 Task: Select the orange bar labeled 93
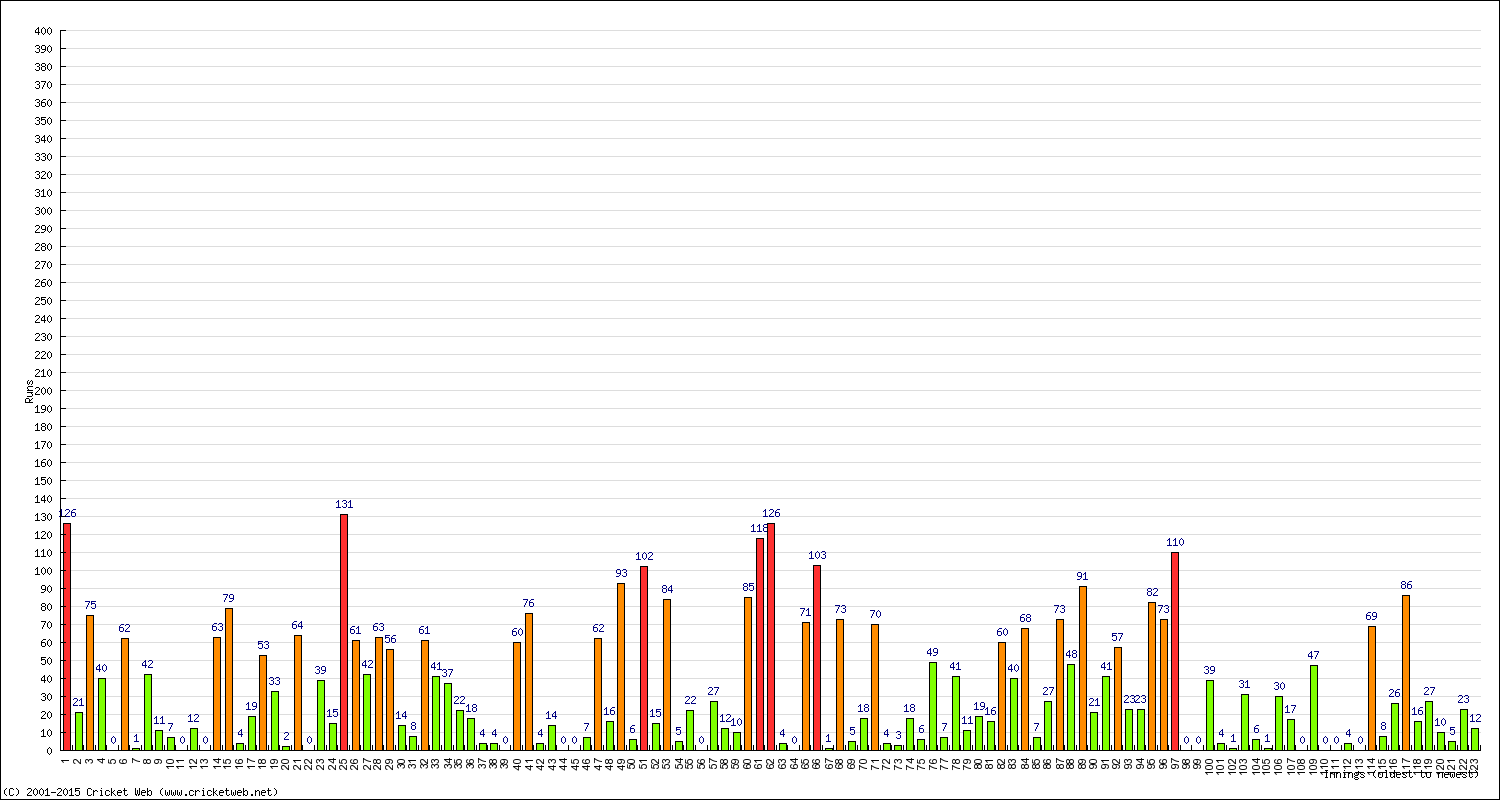pos(621,667)
